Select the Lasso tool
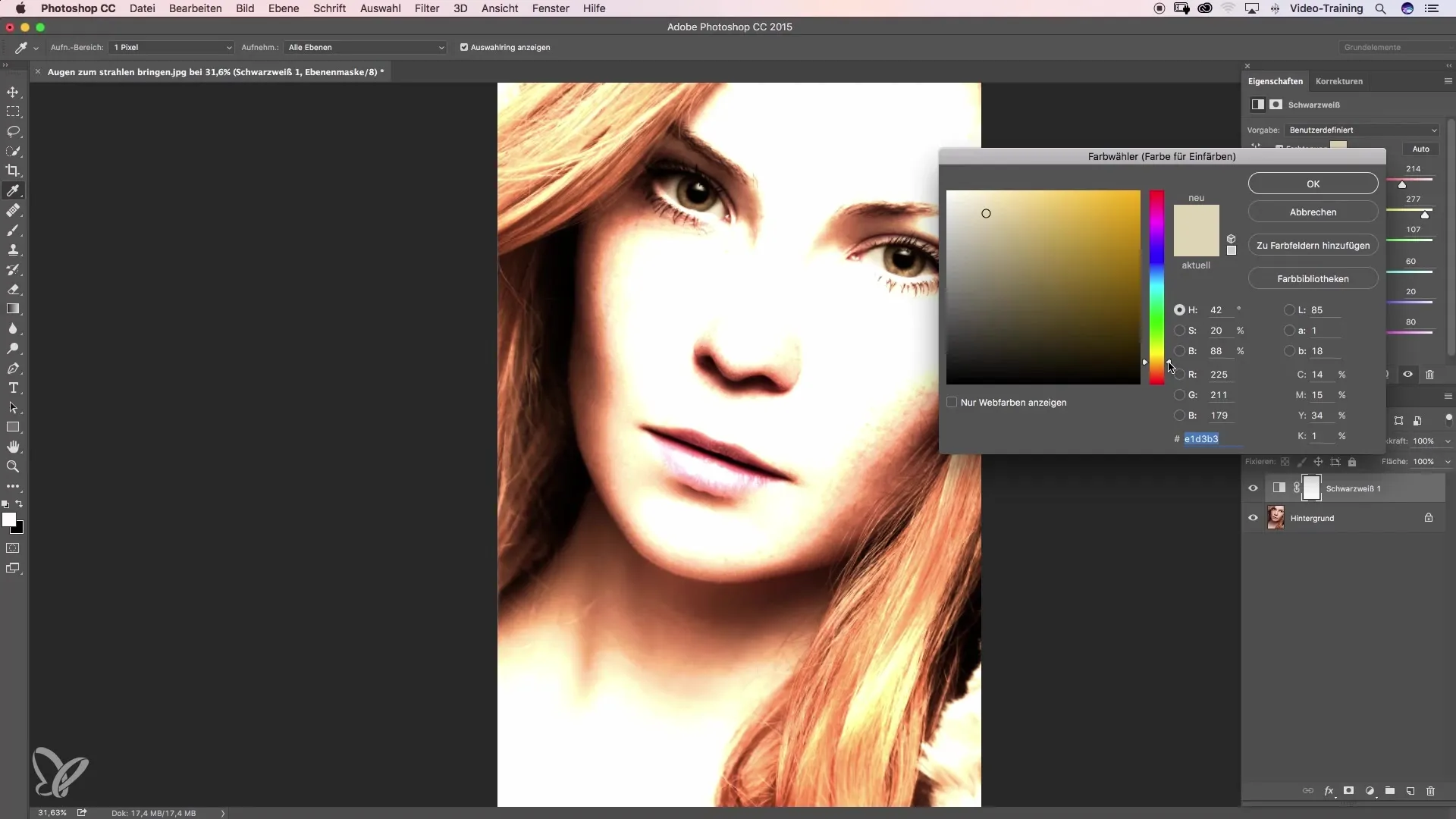The height and width of the screenshot is (819, 1456). (x=13, y=131)
